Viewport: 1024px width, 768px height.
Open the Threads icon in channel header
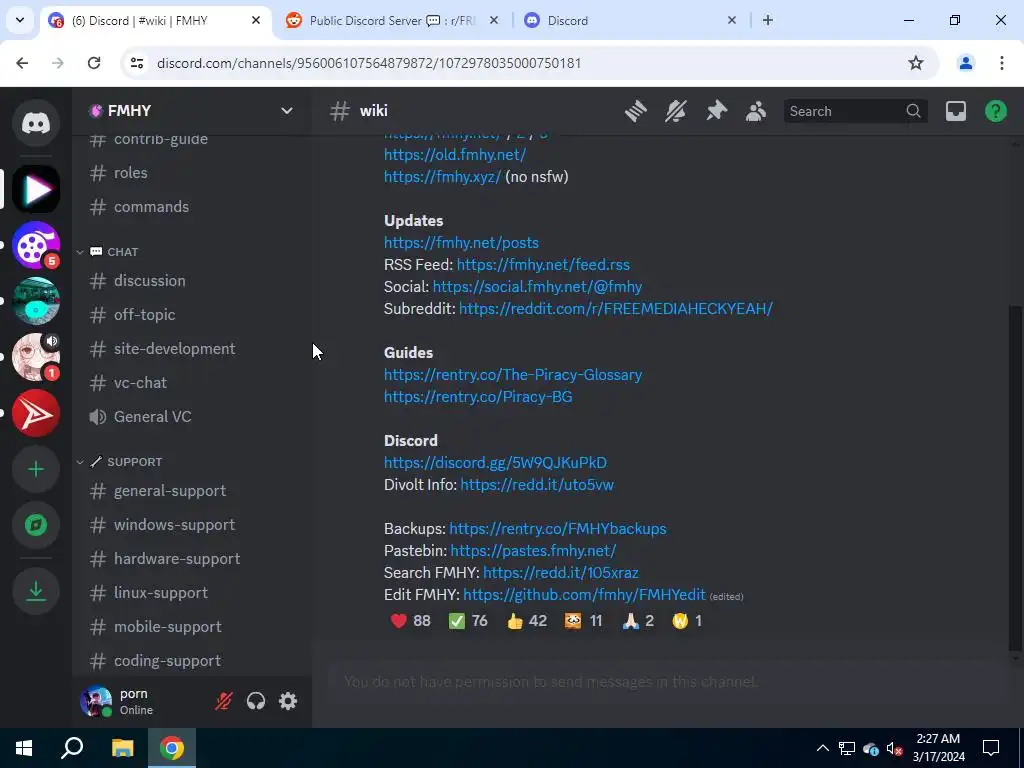pos(635,111)
